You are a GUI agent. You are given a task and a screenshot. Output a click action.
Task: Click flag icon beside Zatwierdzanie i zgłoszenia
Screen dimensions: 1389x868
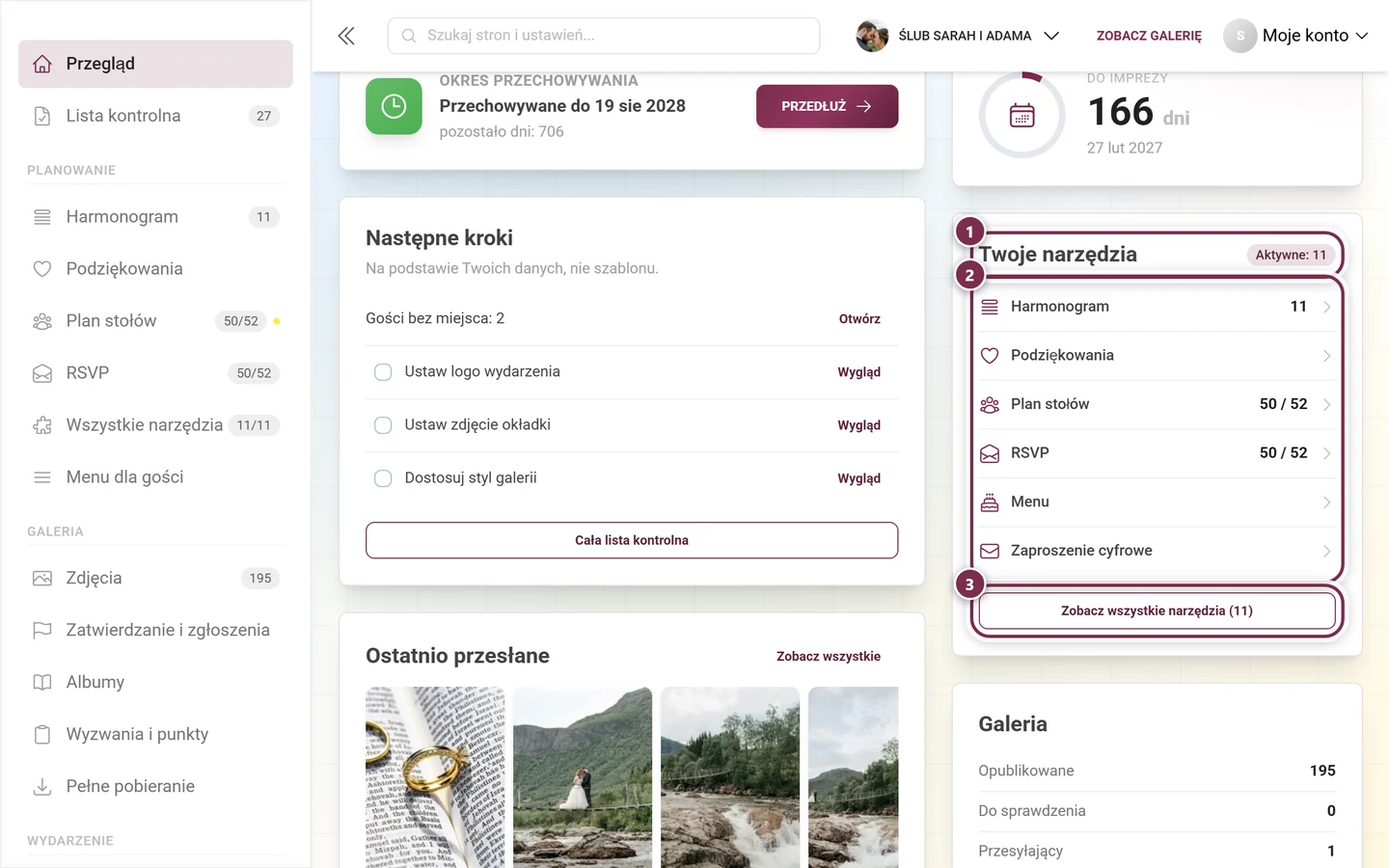coord(42,631)
